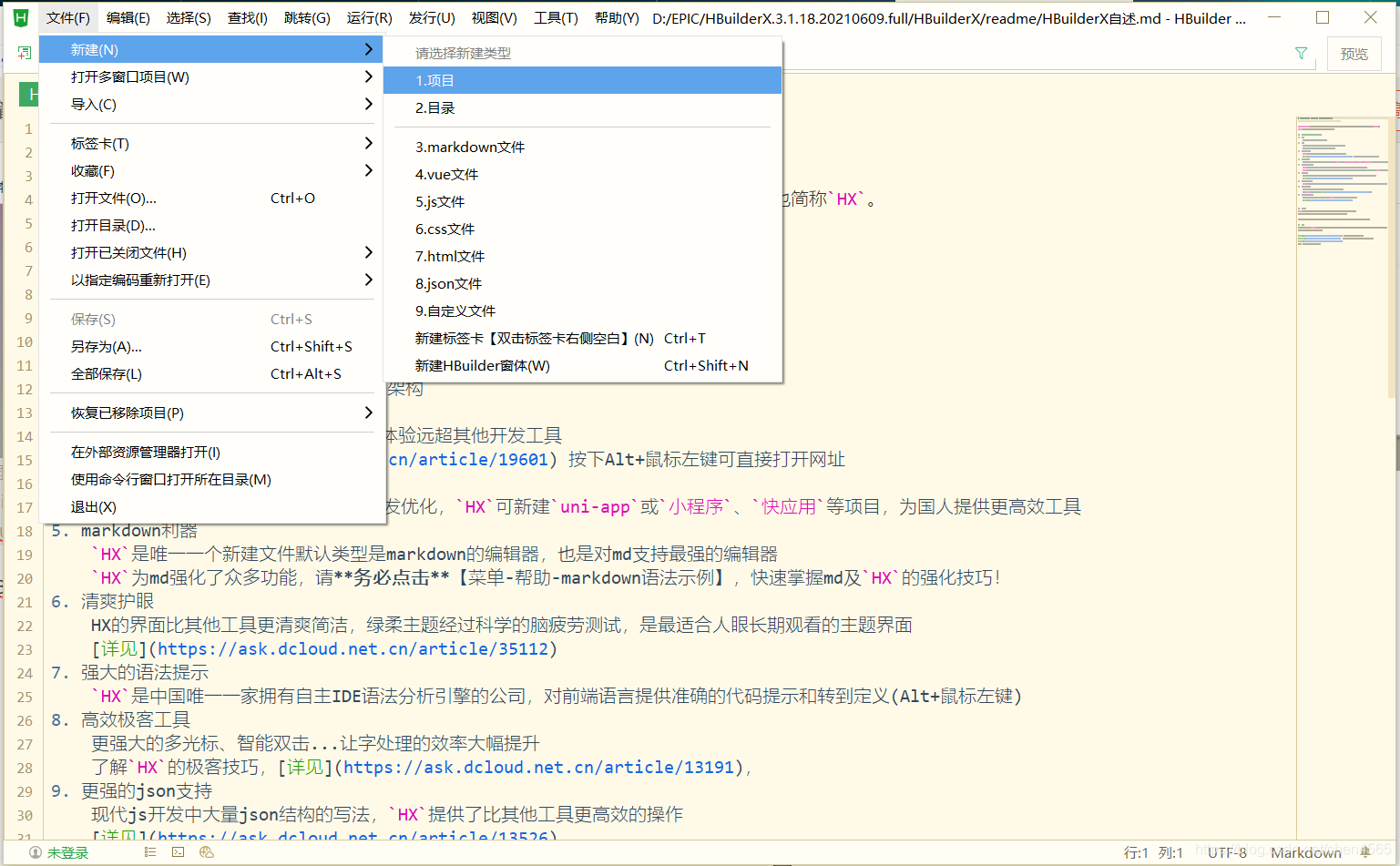This screenshot has height=866, width=1400.
Task: Click the article/13191 link on line 28
Action: (538, 767)
